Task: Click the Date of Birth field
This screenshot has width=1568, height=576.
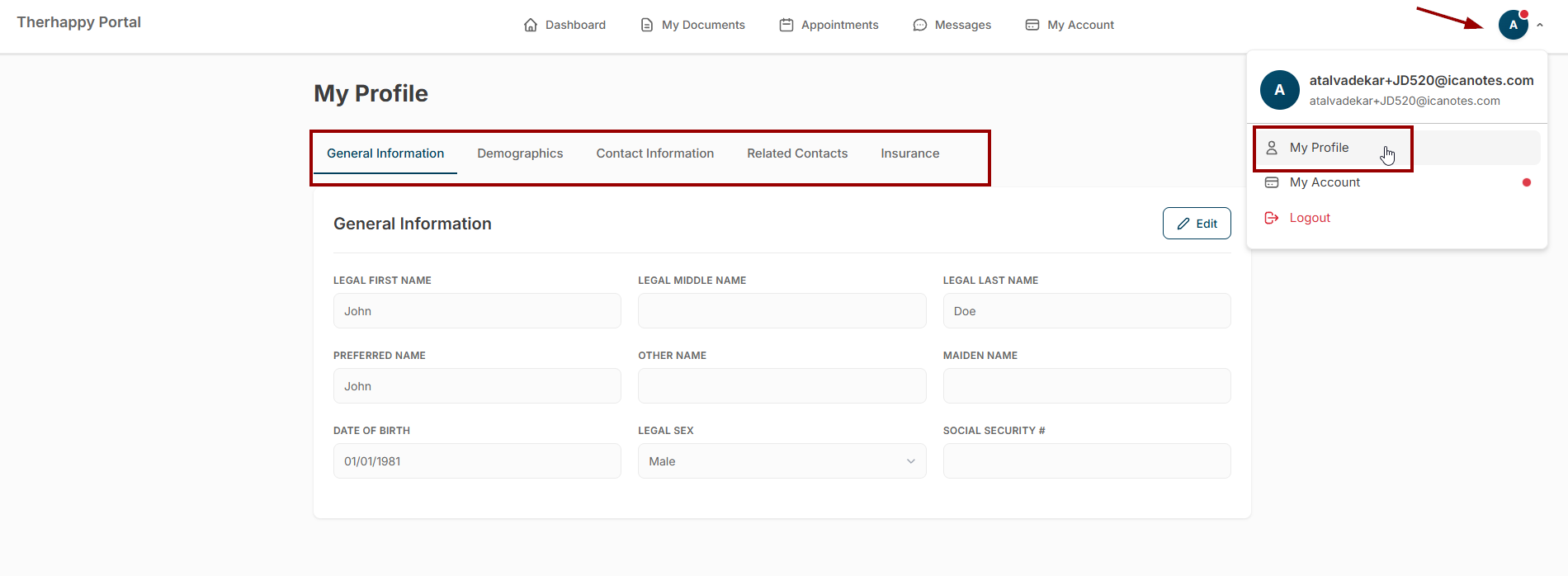Action: pyautogui.click(x=477, y=461)
